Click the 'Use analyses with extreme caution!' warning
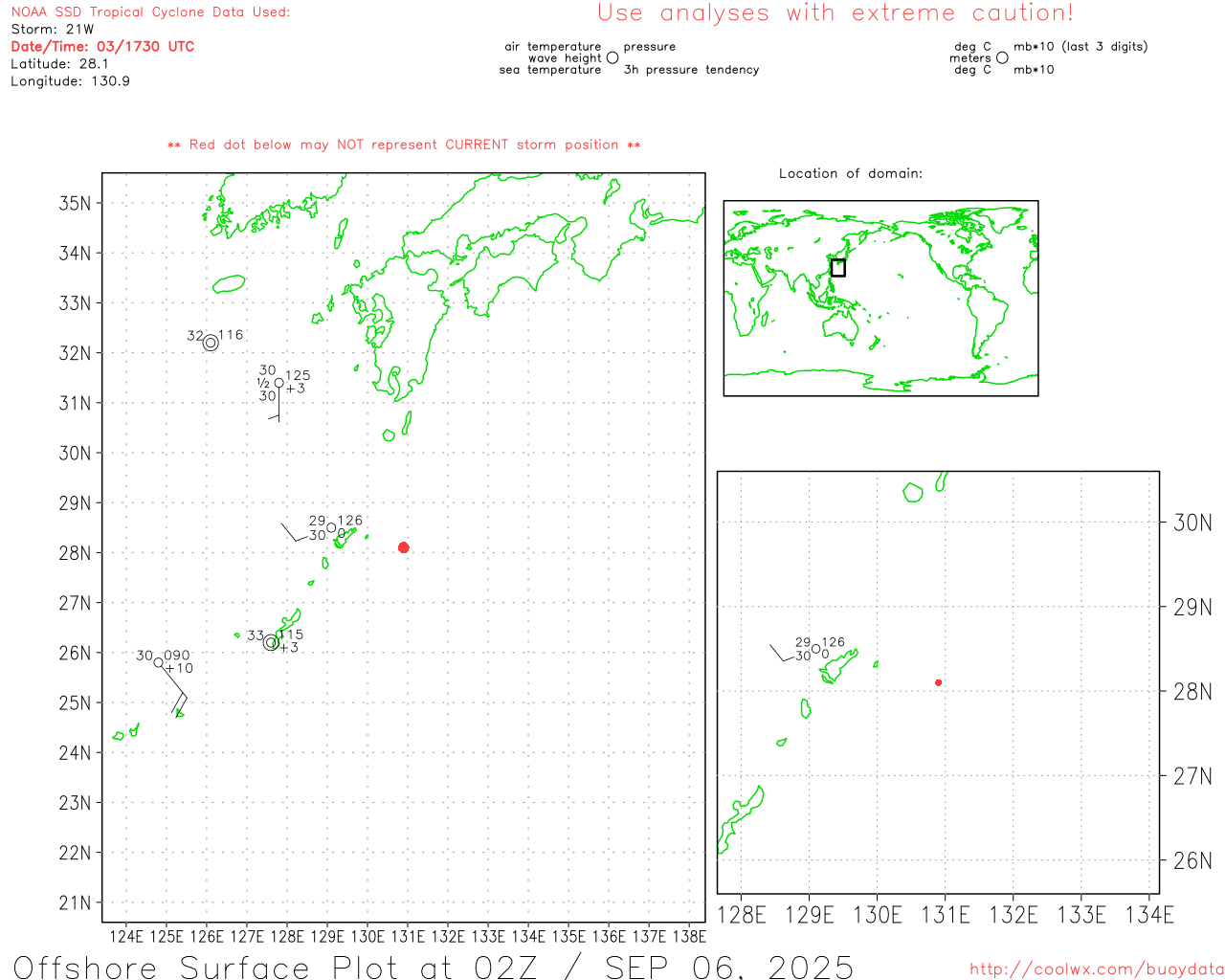The height and width of the screenshot is (980, 1225). point(835,12)
